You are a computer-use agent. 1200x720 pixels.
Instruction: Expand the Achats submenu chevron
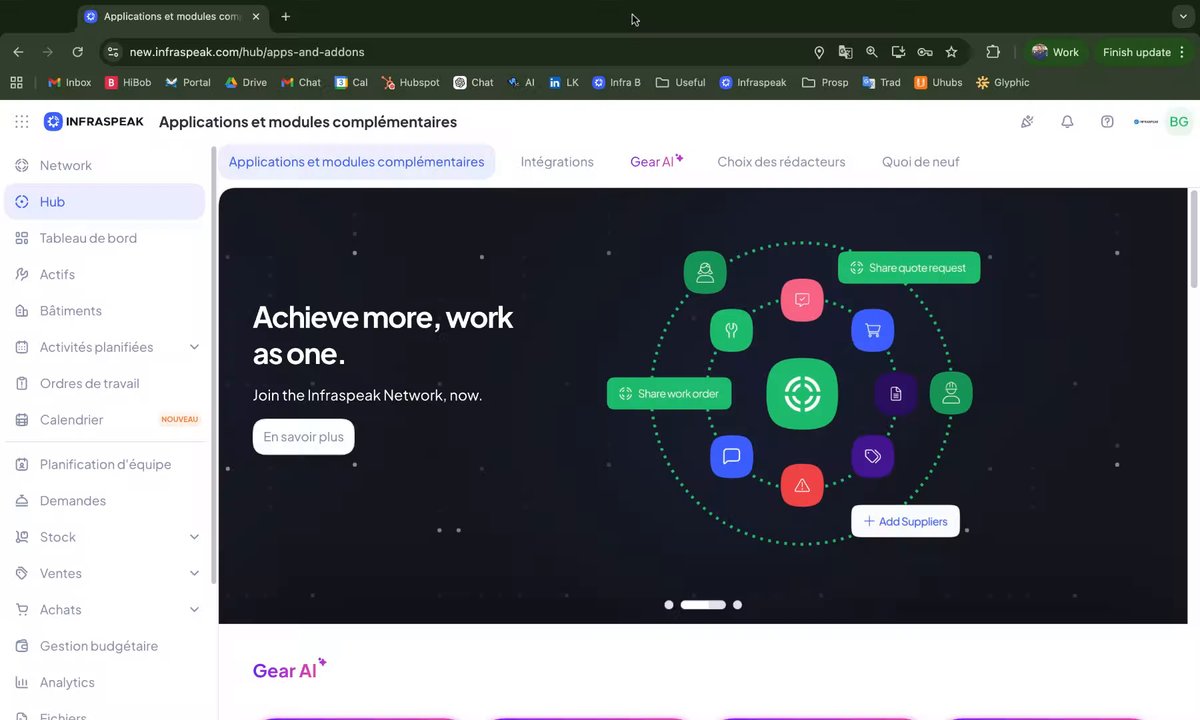pyautogui.click(x=194, y=610)
